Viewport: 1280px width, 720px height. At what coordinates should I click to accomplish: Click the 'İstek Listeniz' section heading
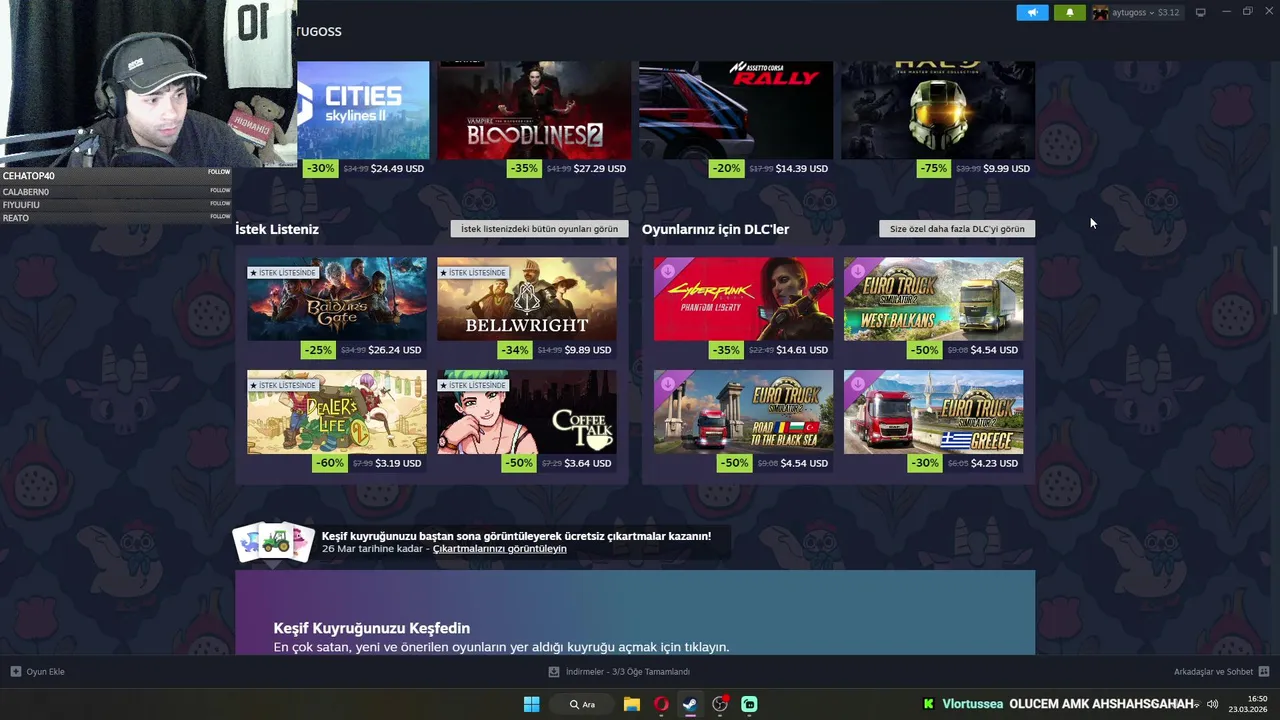tap(277, 229)
